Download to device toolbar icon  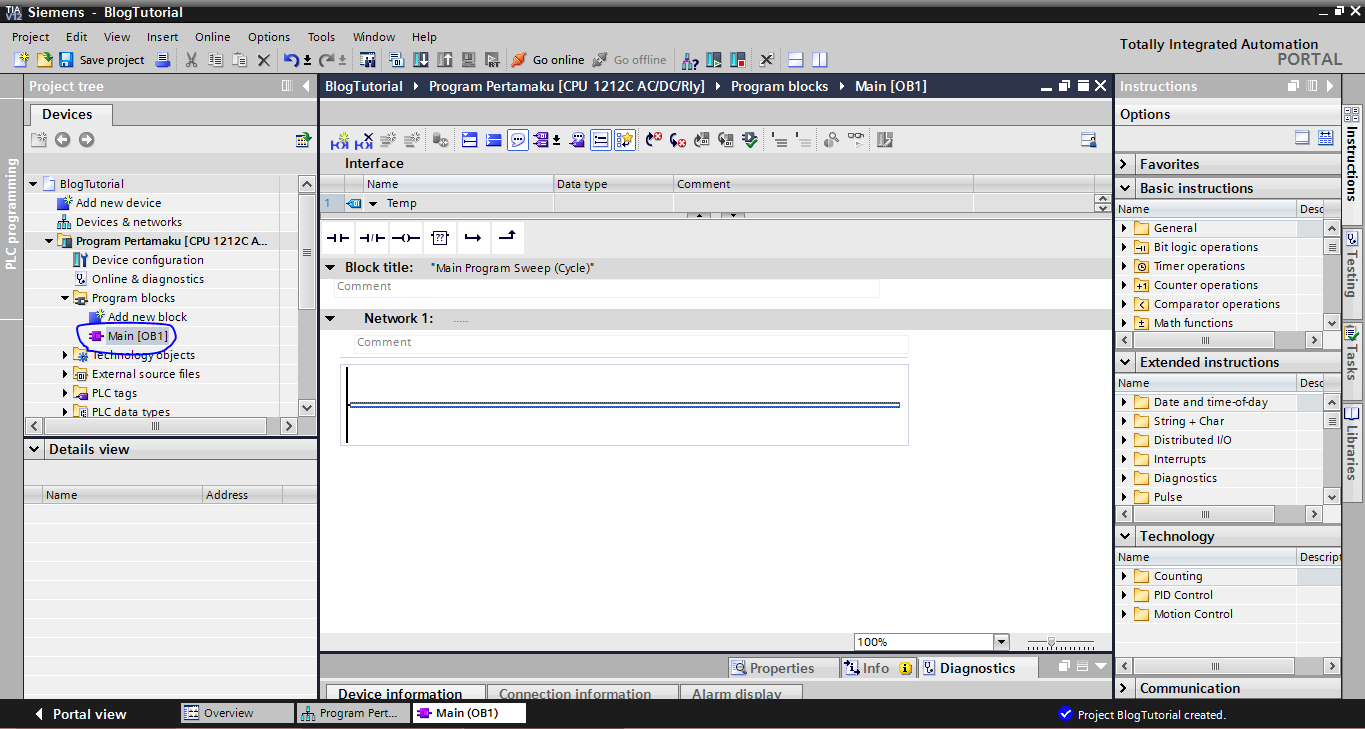(x=421, y=60)
